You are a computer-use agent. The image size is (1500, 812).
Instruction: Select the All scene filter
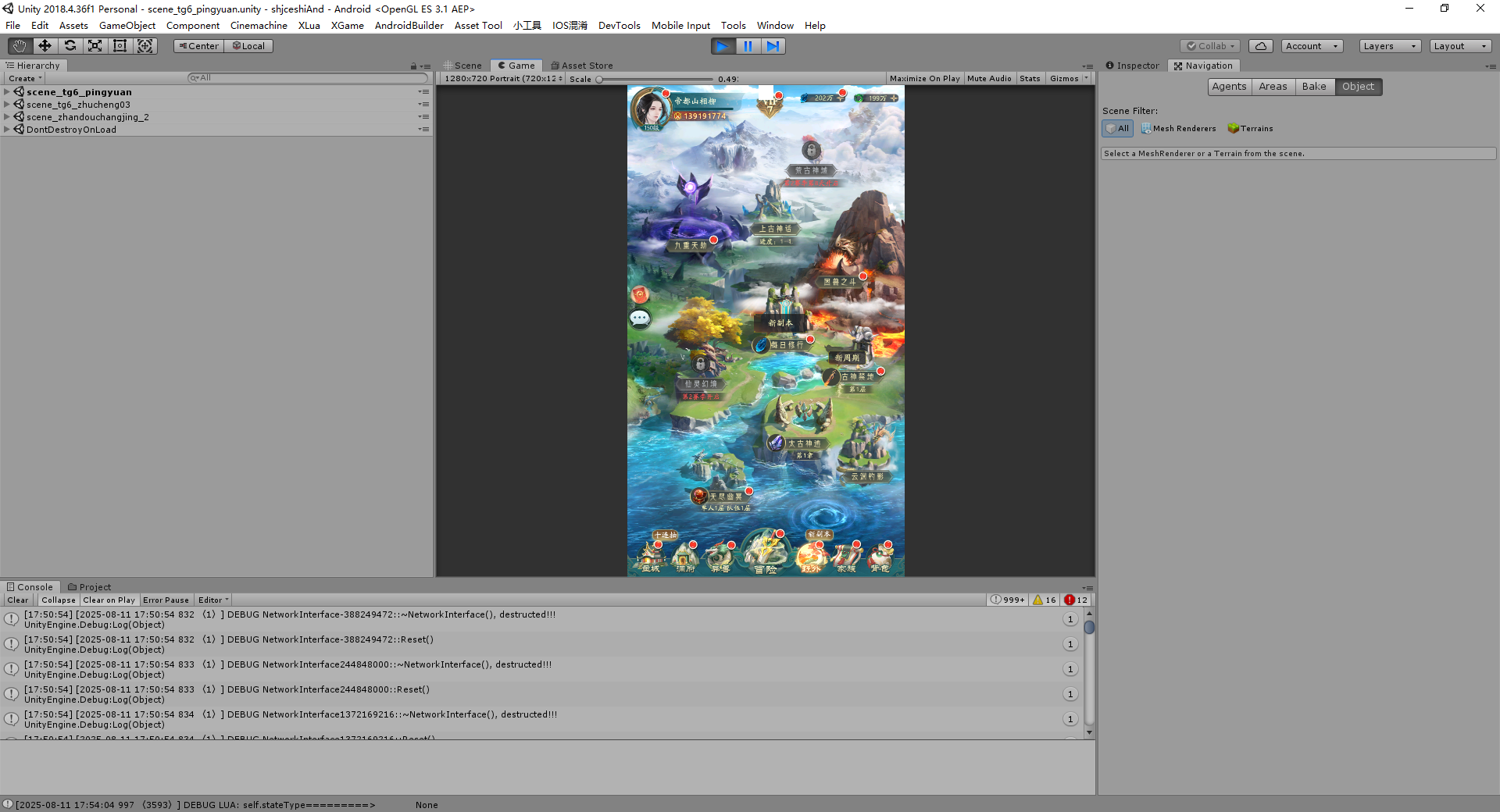point(1117,129)
